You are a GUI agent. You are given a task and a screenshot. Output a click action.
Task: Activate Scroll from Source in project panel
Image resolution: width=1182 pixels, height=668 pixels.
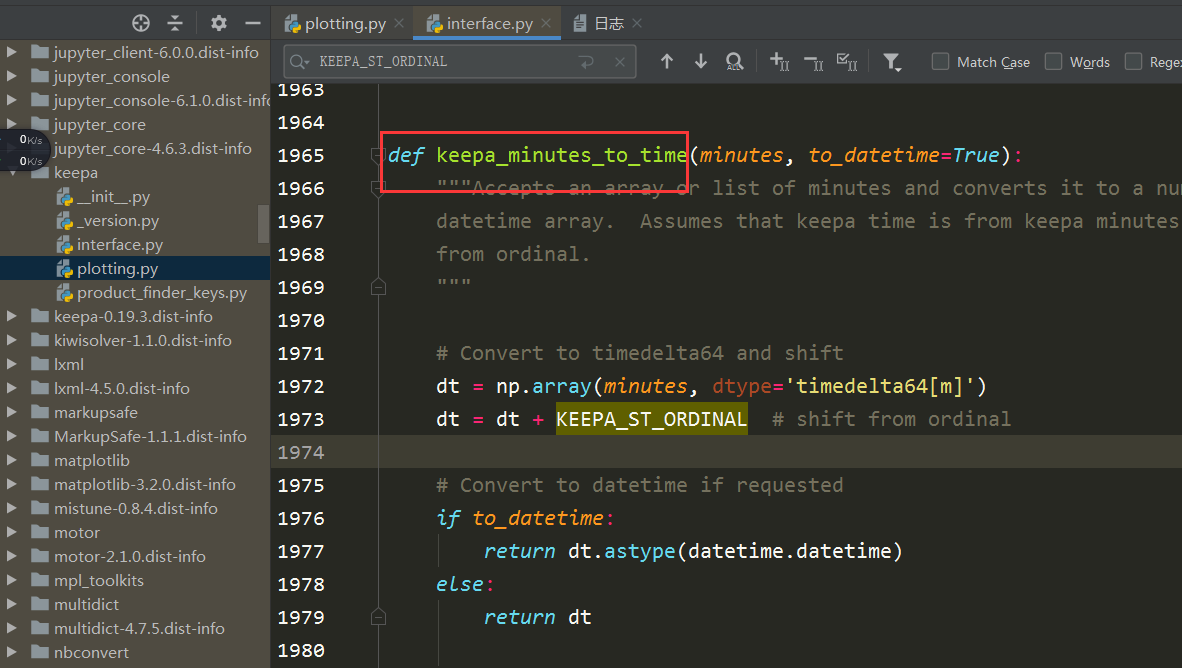pyautogui.click(x=141, y=22)
